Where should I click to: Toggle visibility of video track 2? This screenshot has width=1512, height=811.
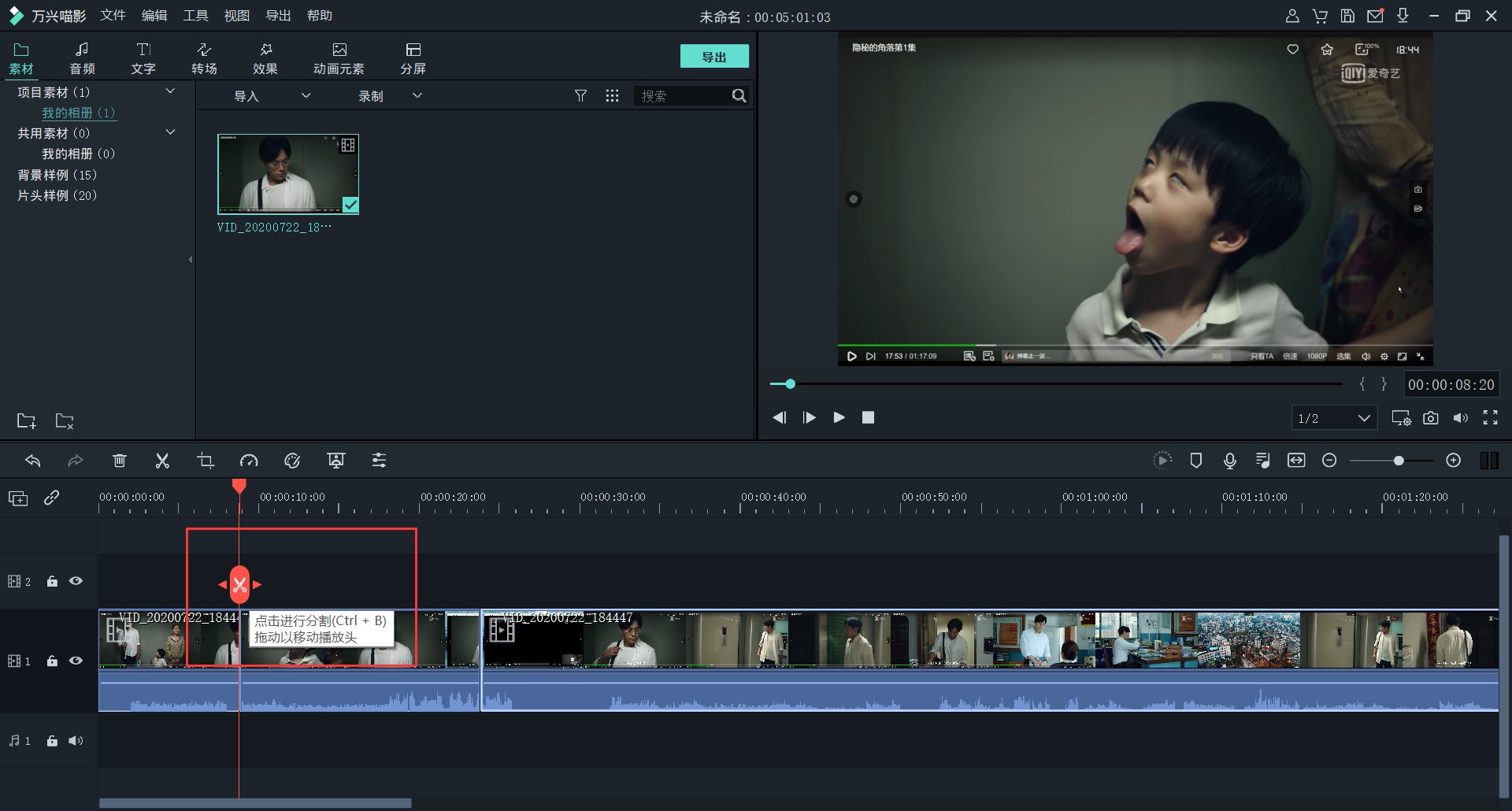[x=76, y=581]
